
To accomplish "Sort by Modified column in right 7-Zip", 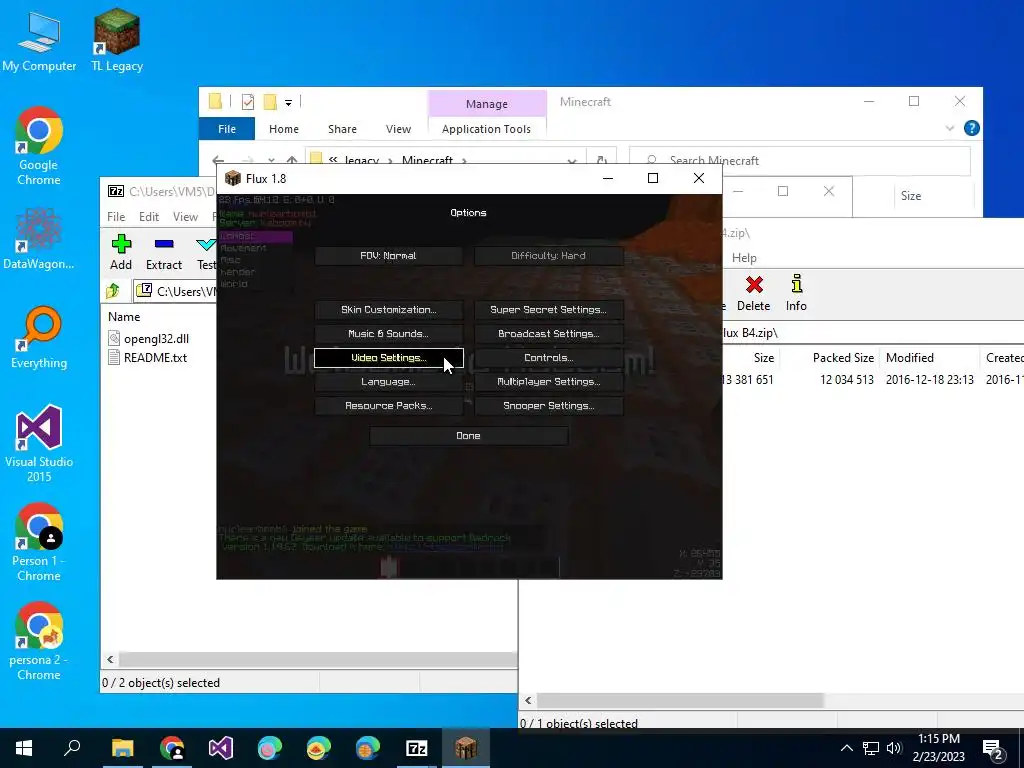I will [x=910, y=358].
